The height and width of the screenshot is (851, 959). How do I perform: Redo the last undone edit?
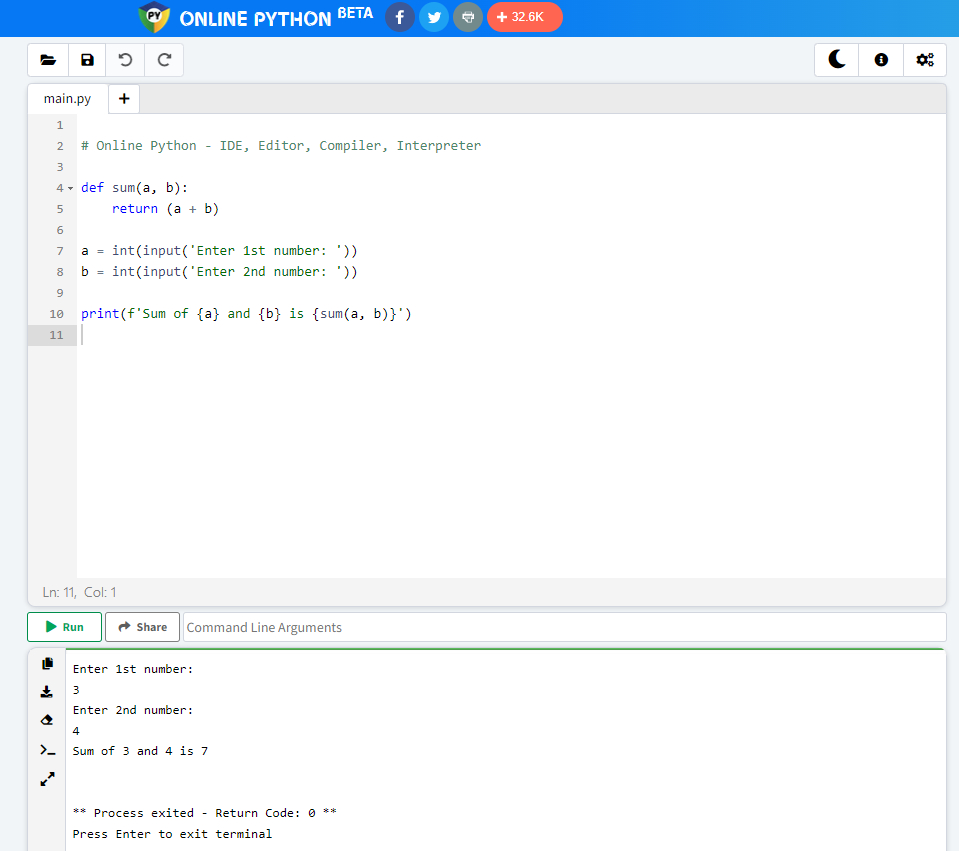tap(164, 60)
